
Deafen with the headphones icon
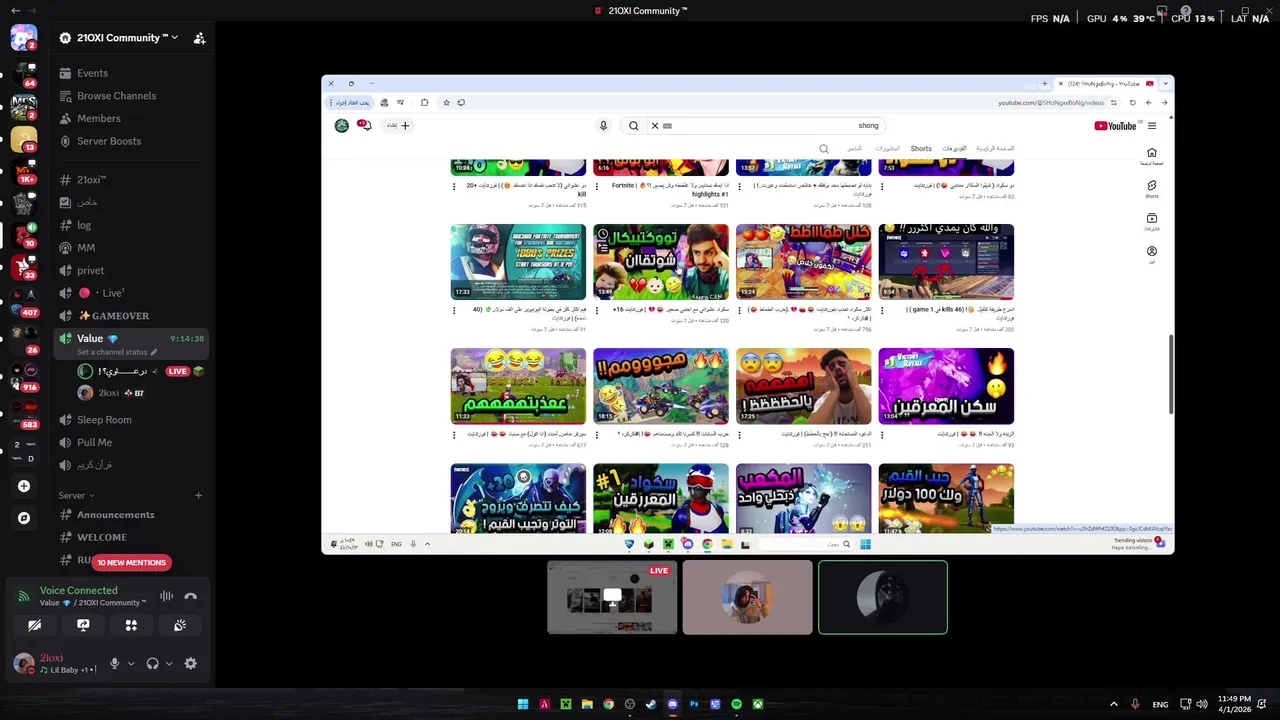pos(153,663)
